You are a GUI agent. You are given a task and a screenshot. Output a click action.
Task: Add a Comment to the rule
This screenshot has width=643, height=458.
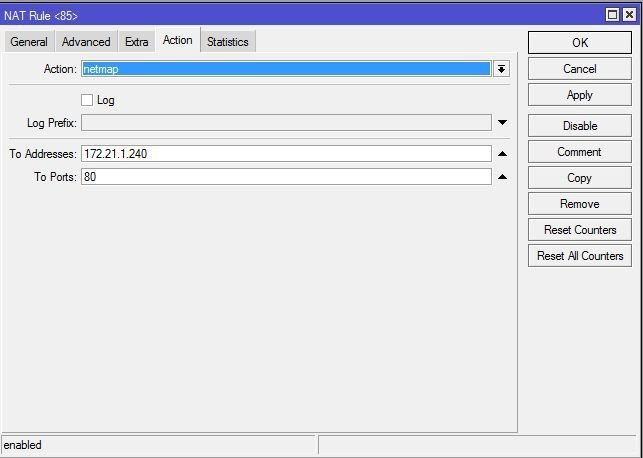pyautogui.click(x=580, y=152)
